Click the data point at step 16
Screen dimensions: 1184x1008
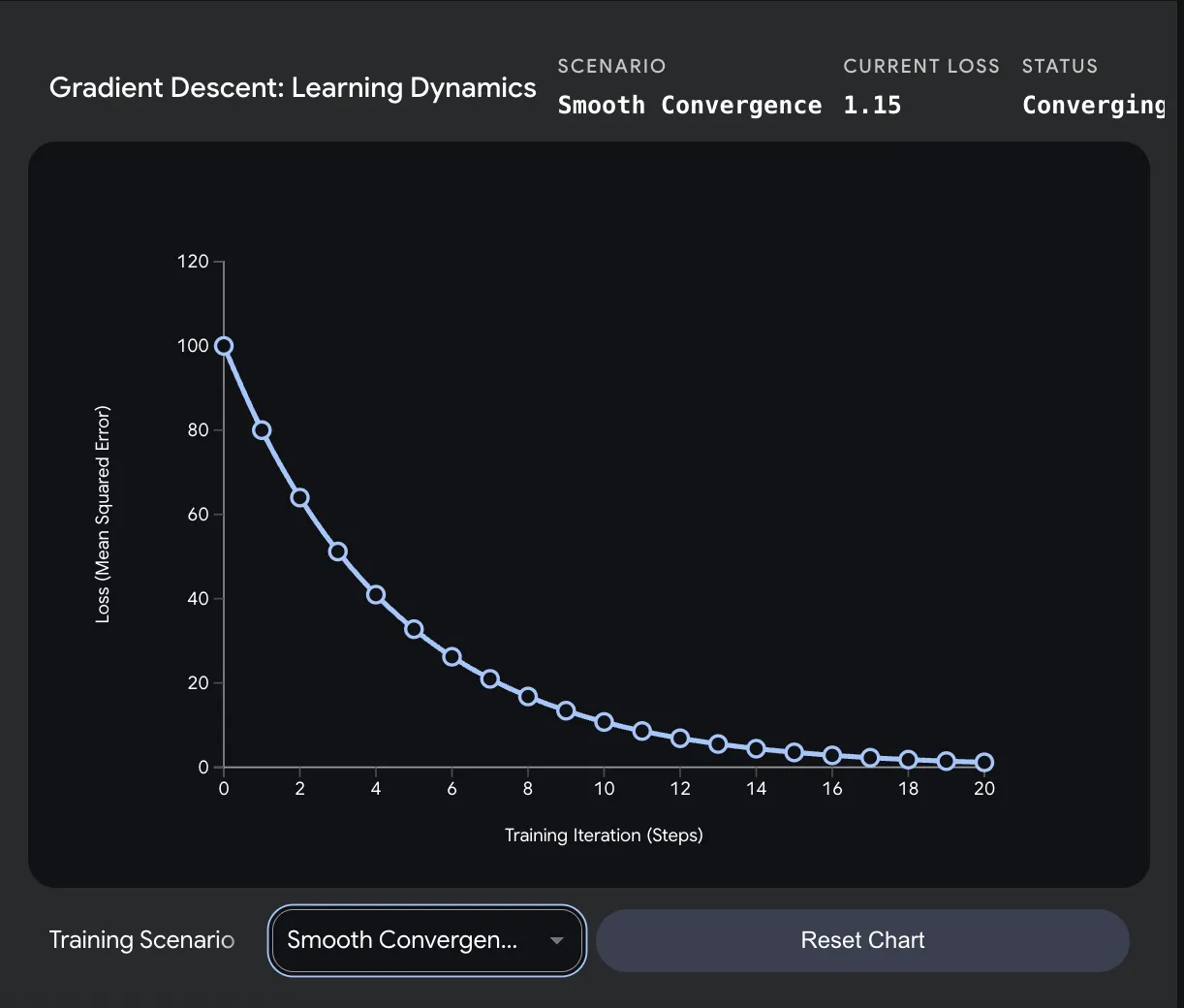click(x=832, y=755)
